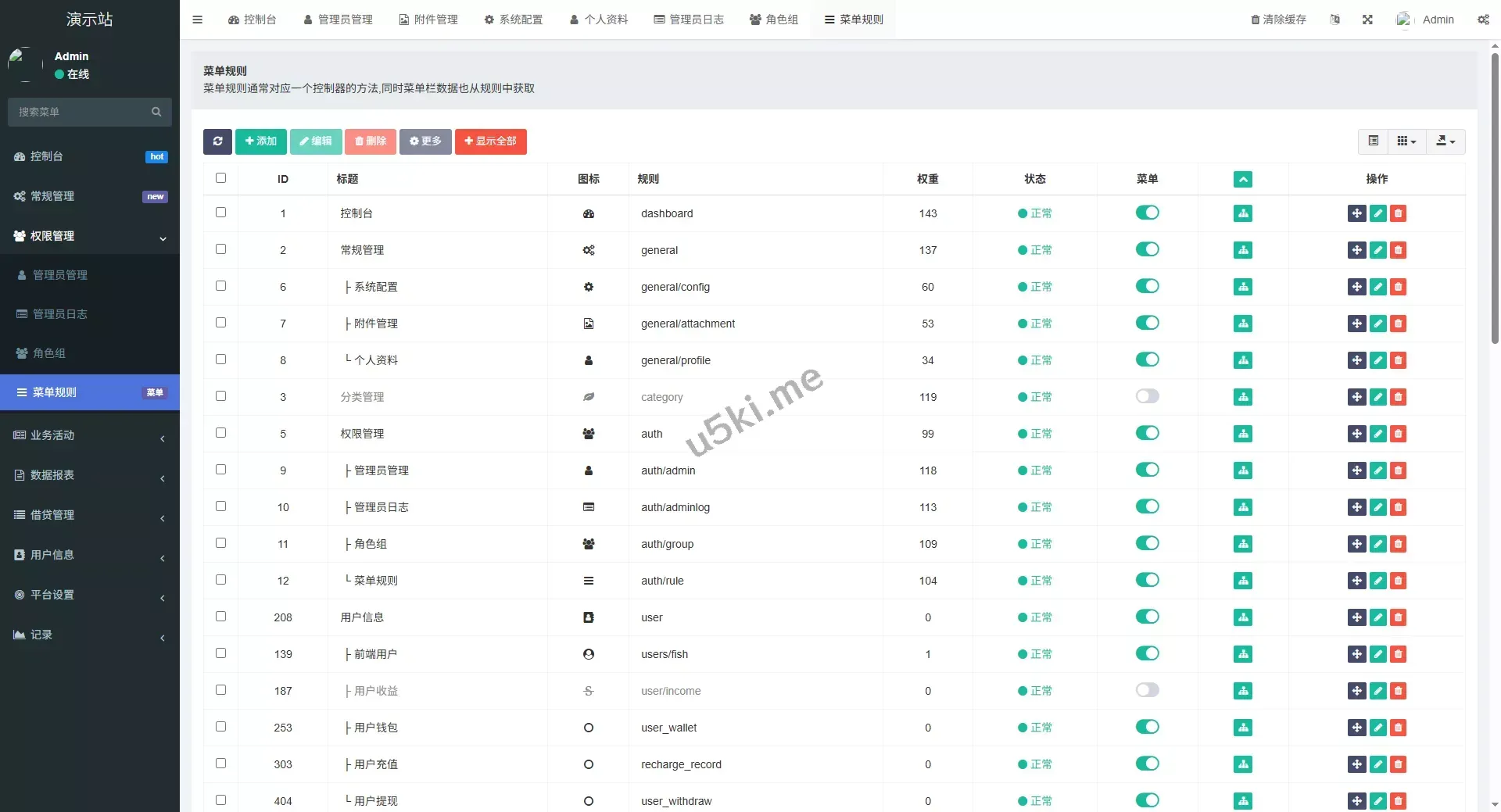
Task: Open the export data dropdown
Action: coord(1445,141)
